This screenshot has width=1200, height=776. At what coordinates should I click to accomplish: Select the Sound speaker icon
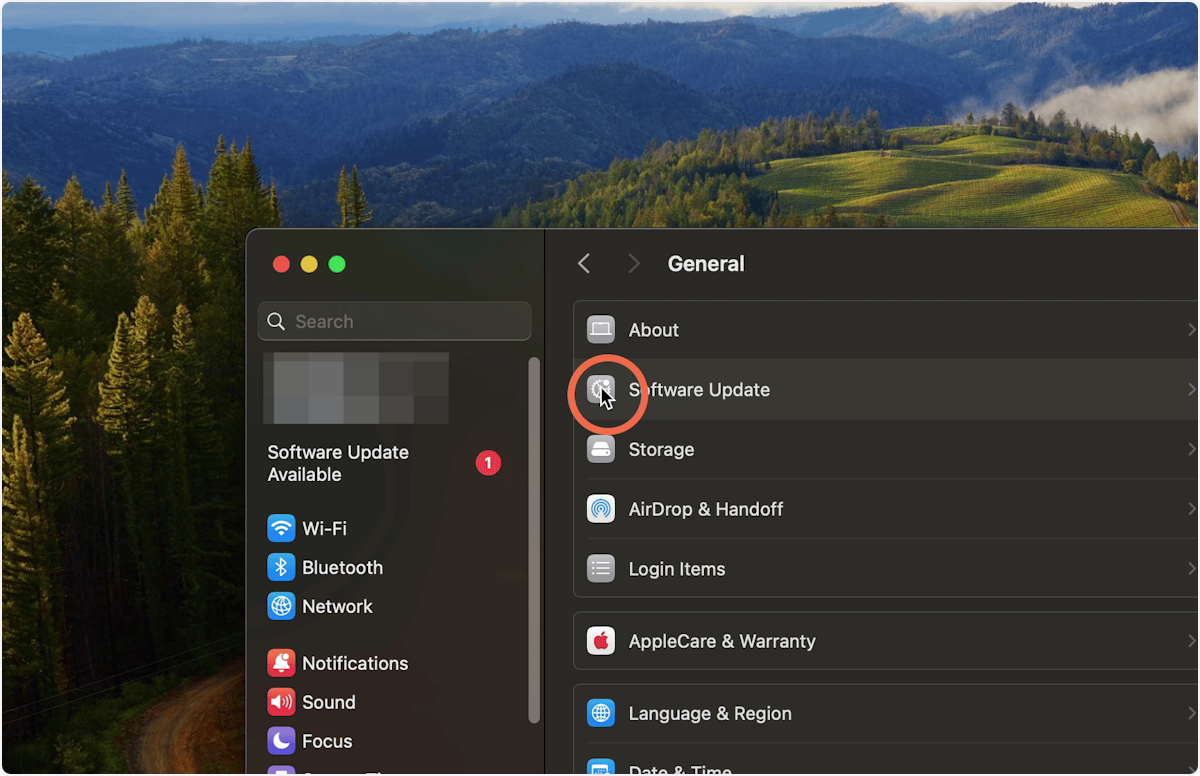(x=281, y=702)
